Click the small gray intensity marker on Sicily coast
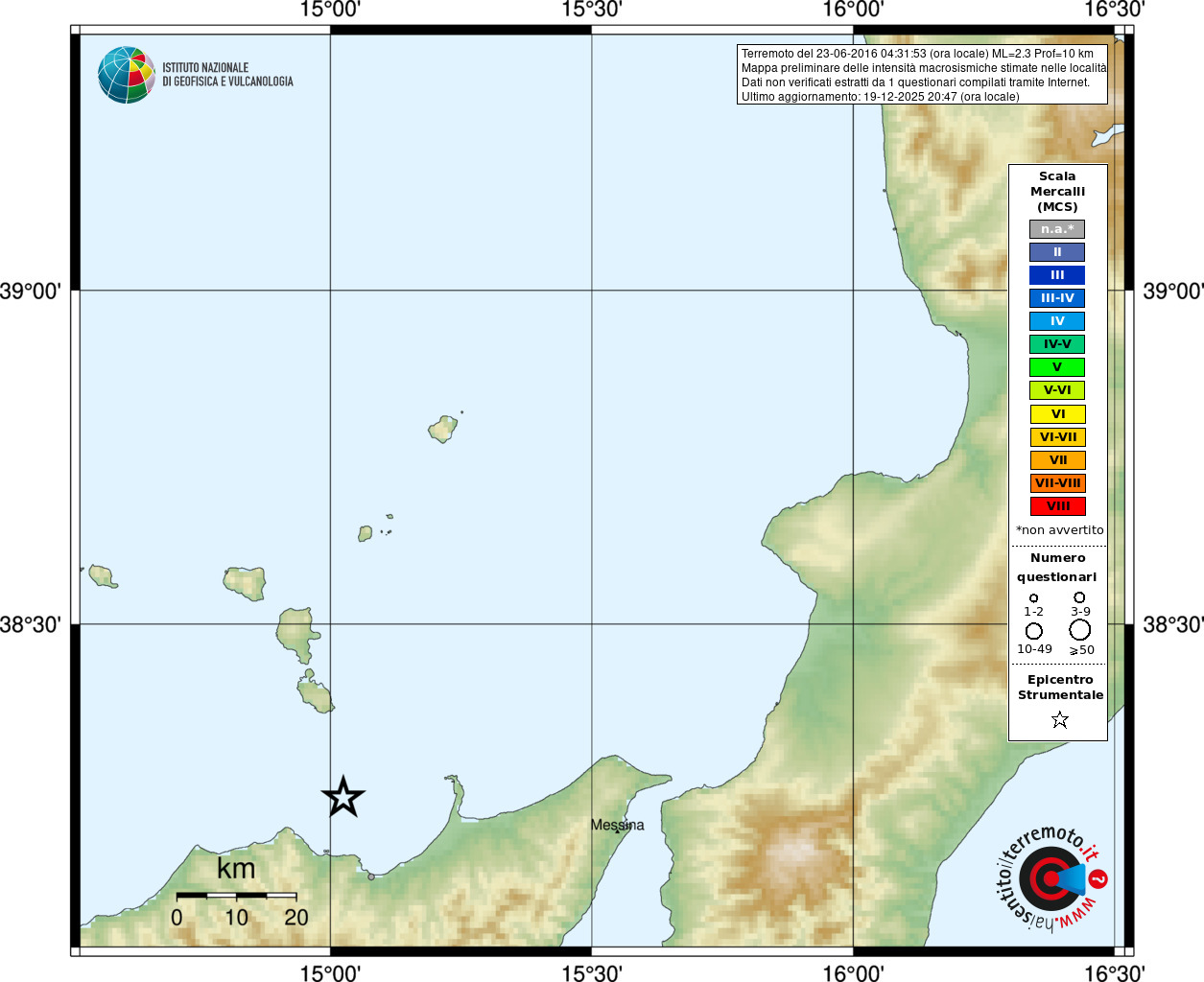The image size is (1204, 982). click(x=371, y=877)
